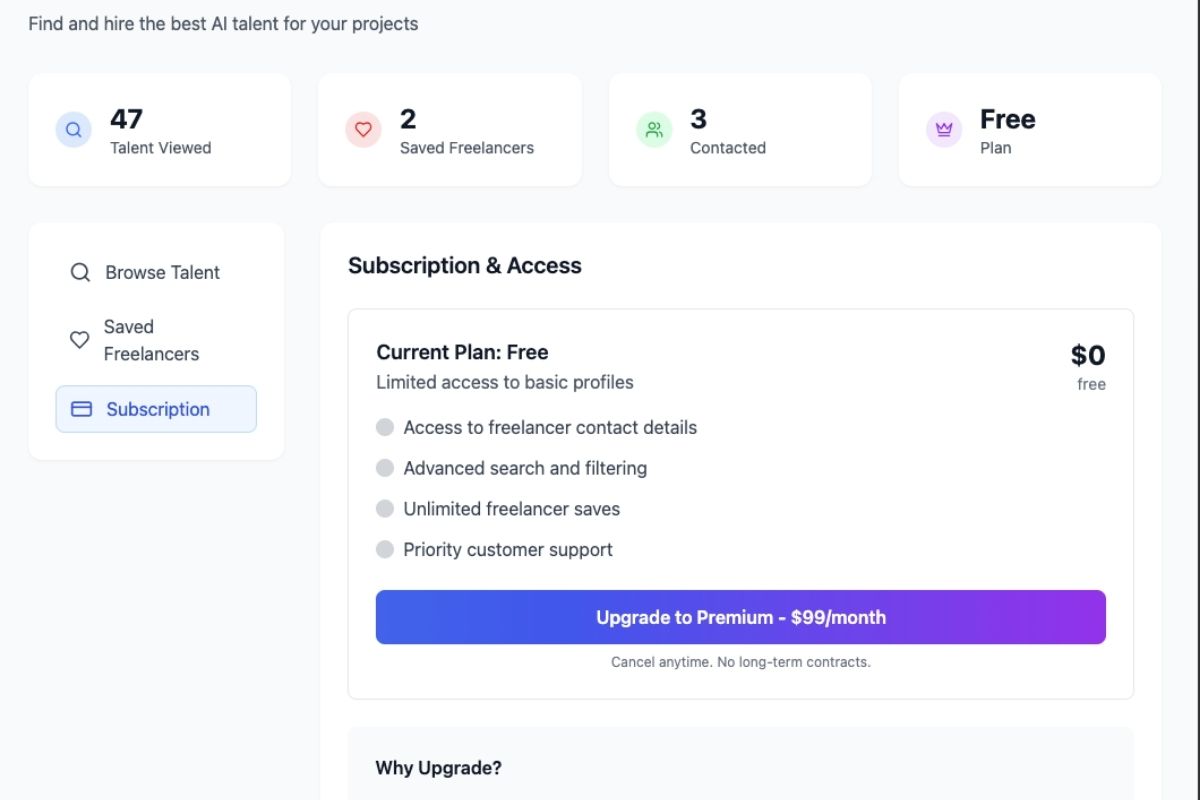The width and height of the screenshot is (1200, 800).
Task: Click the Why Upgrade? heading
Action: click(438, 768)
